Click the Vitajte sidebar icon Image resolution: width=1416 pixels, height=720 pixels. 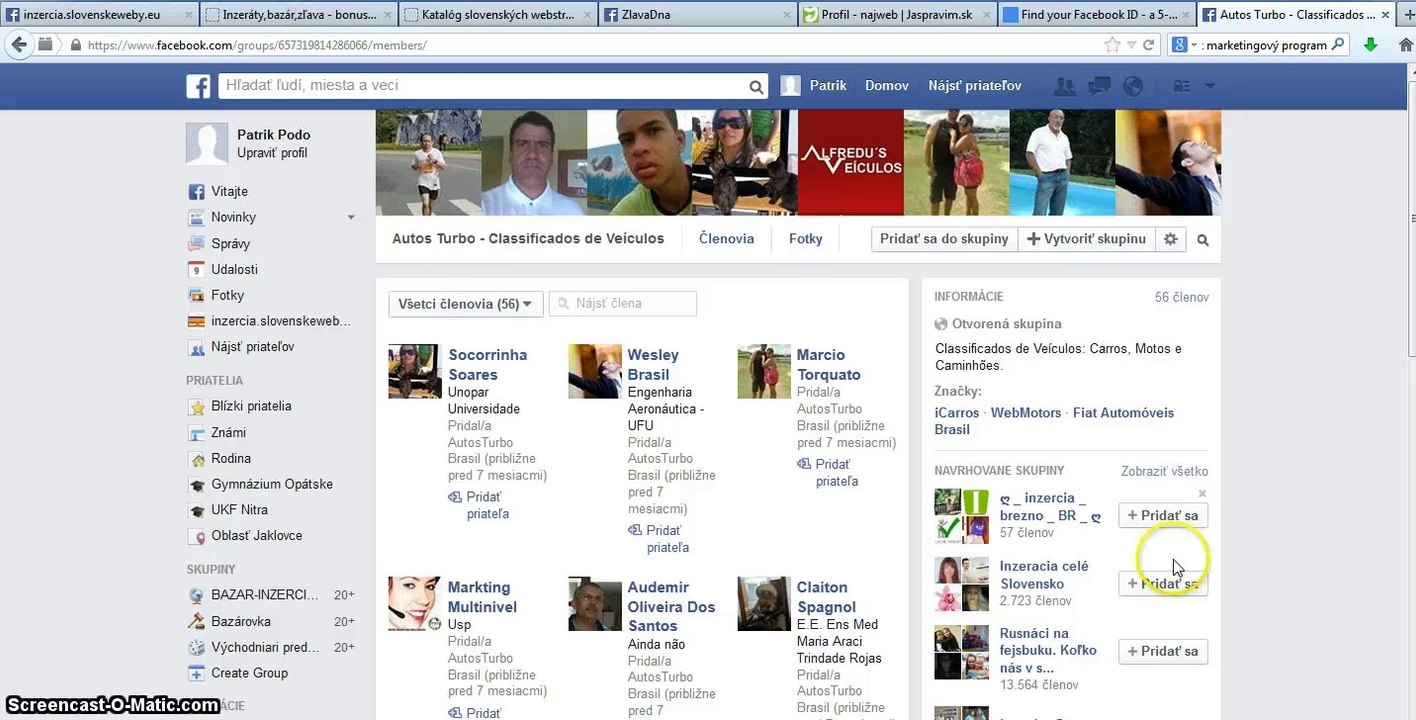196,191
